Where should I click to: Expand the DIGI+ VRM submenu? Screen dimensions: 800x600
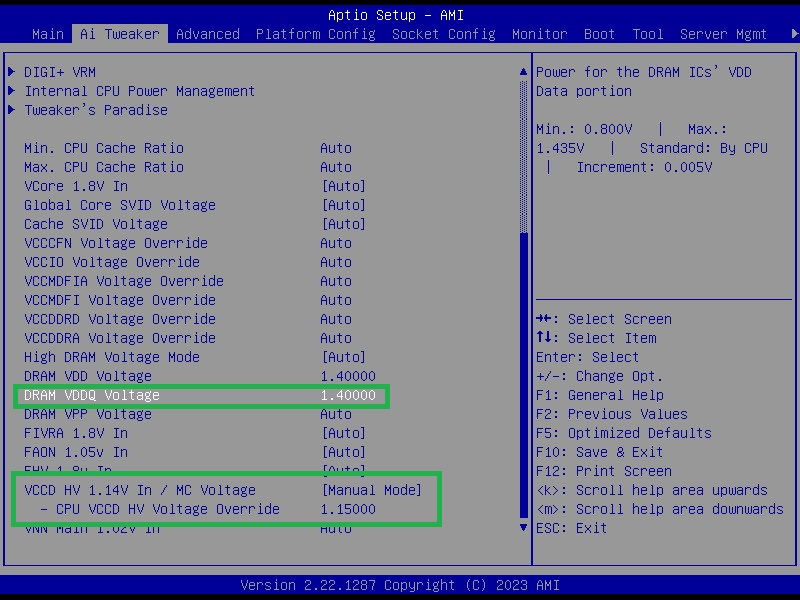point(60,72)
